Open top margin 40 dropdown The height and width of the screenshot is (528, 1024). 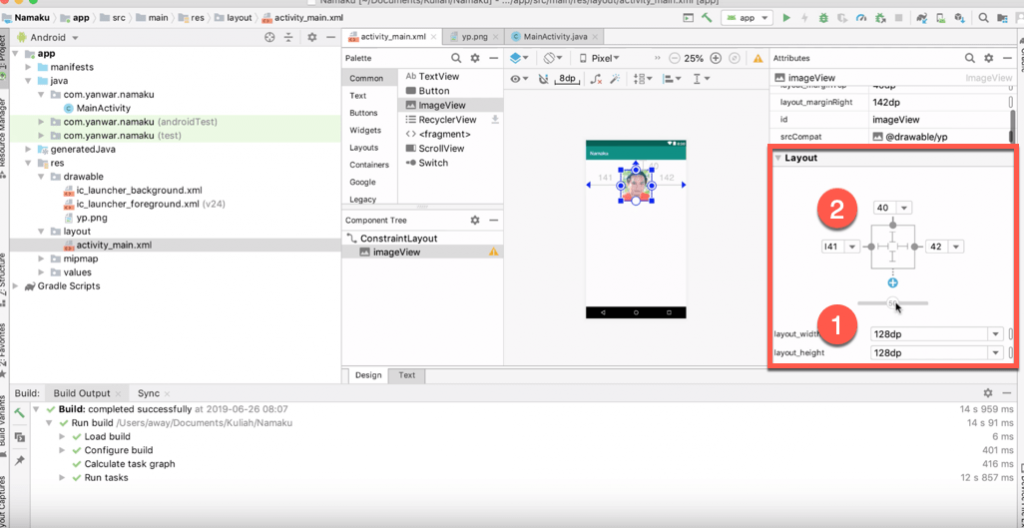tap(905, 208)
